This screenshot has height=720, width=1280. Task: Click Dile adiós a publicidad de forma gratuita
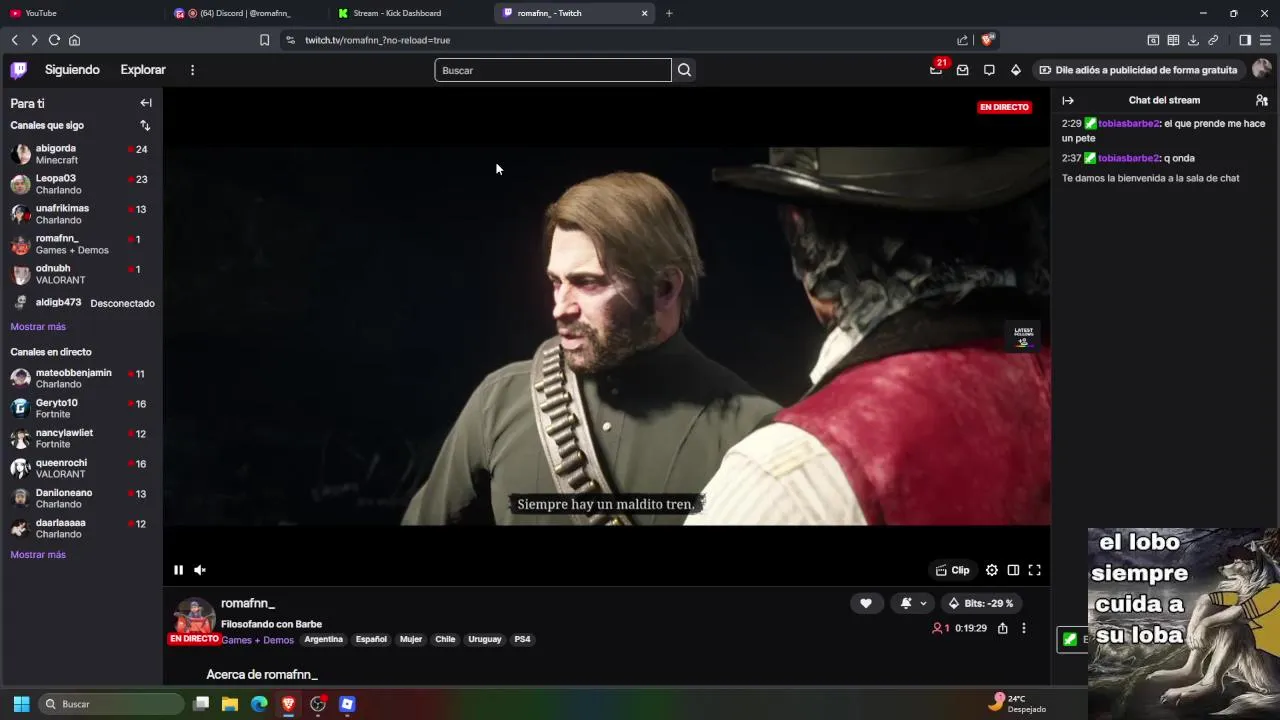(1138, 70)
